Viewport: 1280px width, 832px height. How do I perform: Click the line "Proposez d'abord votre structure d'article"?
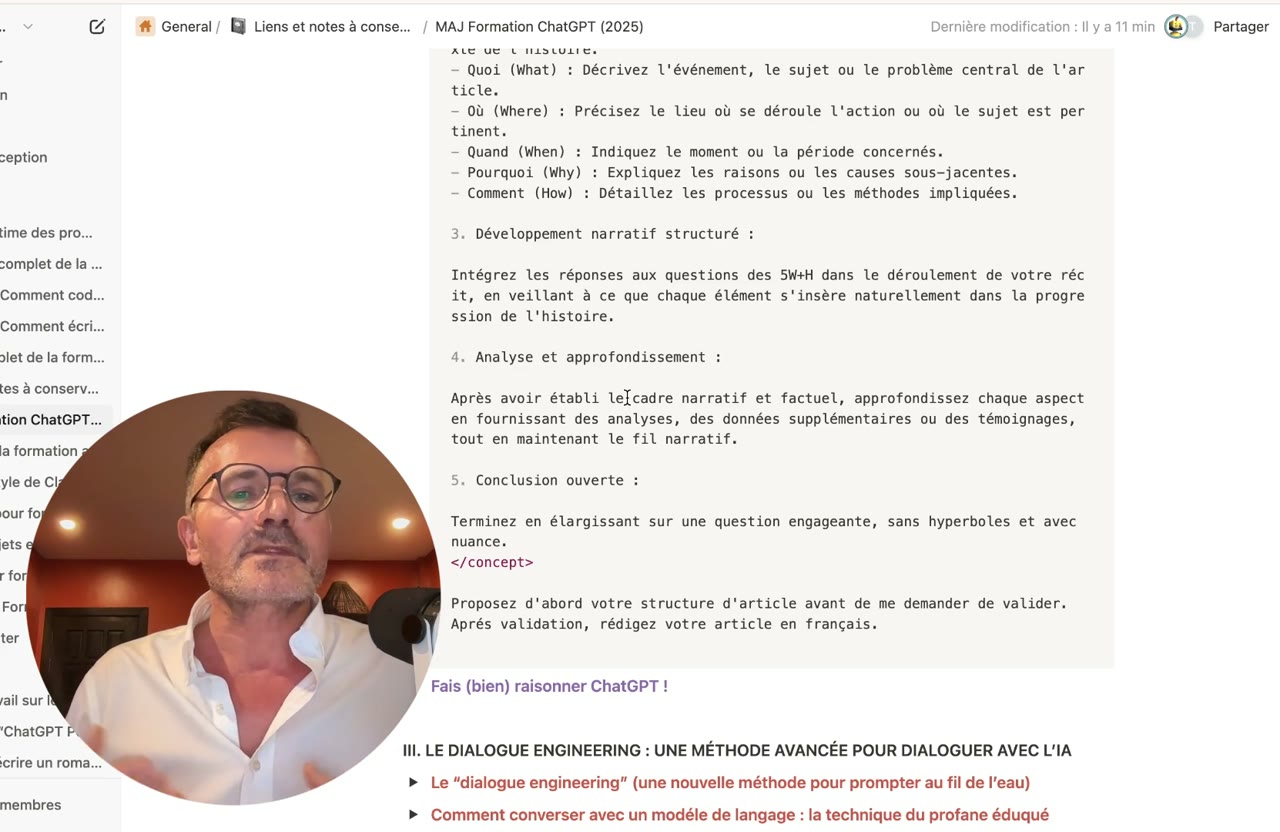(759, 603)
